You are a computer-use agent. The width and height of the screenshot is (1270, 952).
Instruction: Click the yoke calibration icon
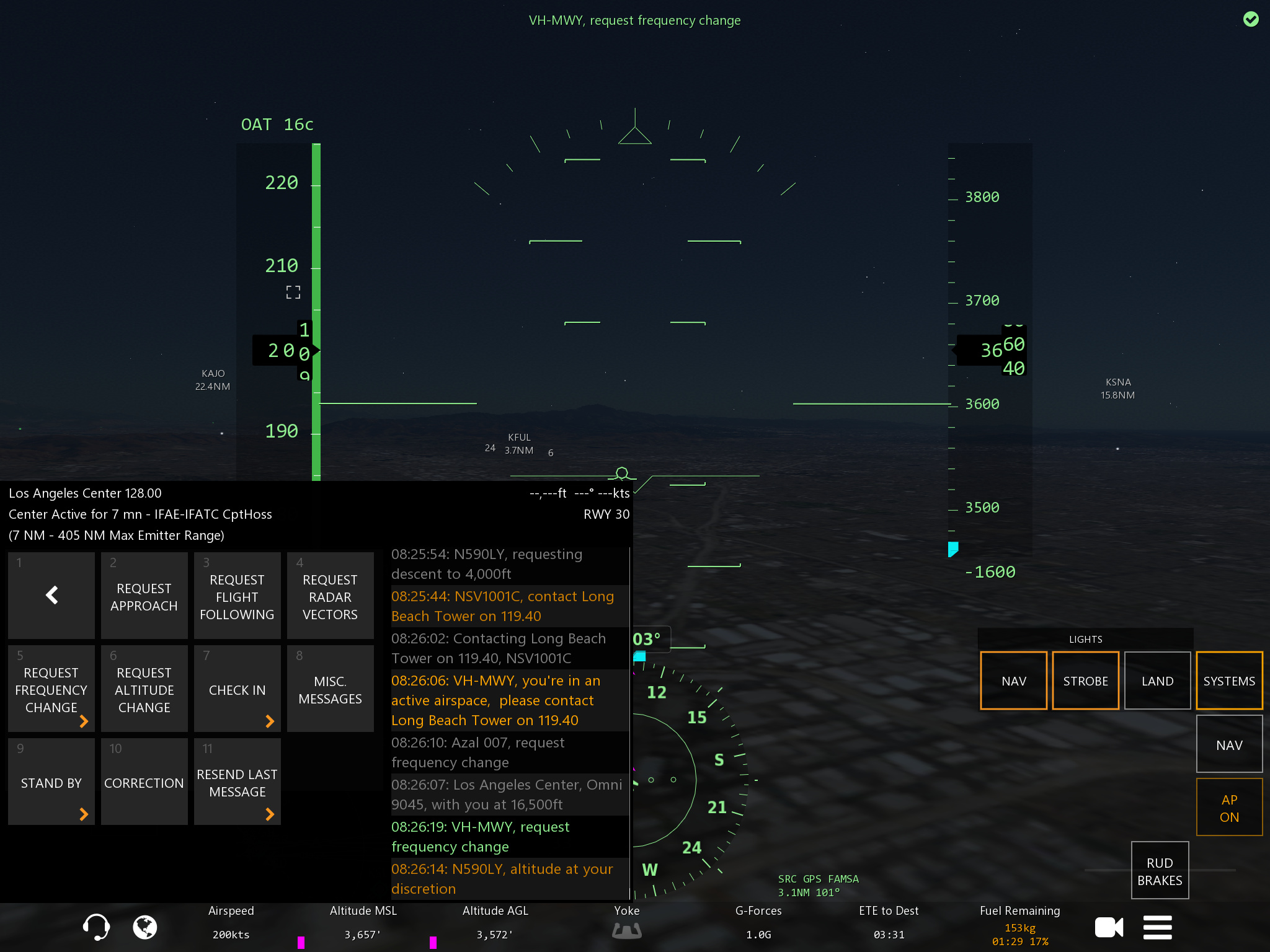pos(626,930)
